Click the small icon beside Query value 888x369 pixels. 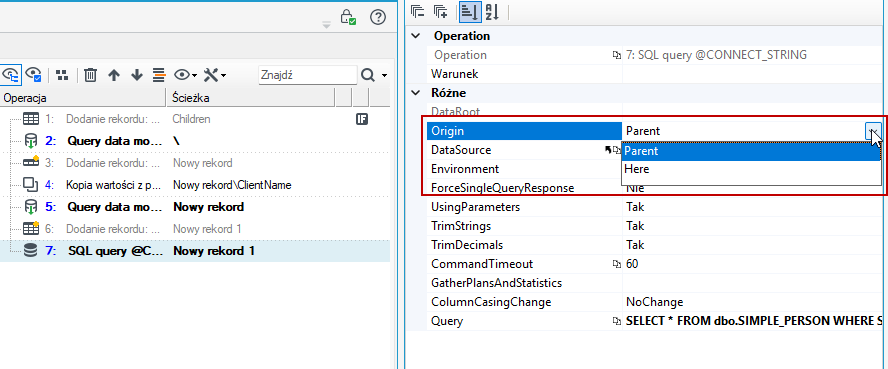tap(616, 321)
